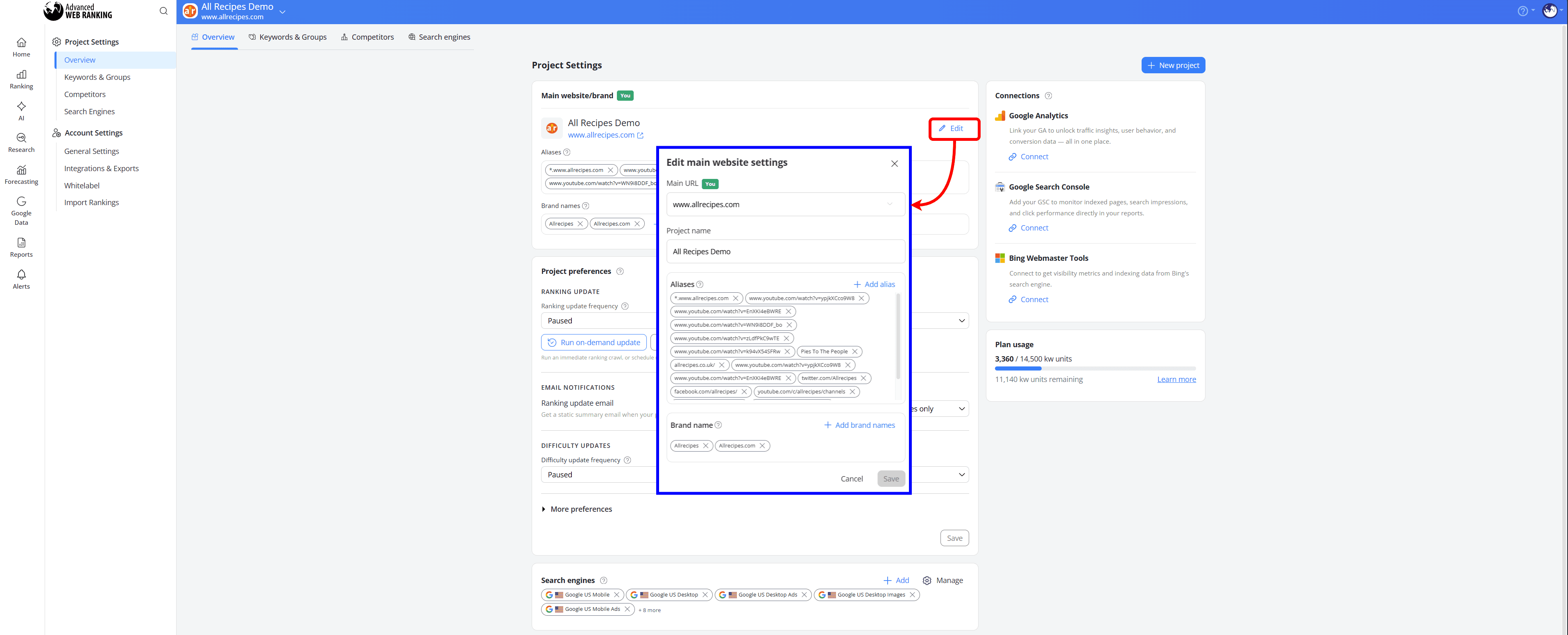Remove the Pies To The People alias
The image size is (1568, 635).
click(x=854, y=352)
